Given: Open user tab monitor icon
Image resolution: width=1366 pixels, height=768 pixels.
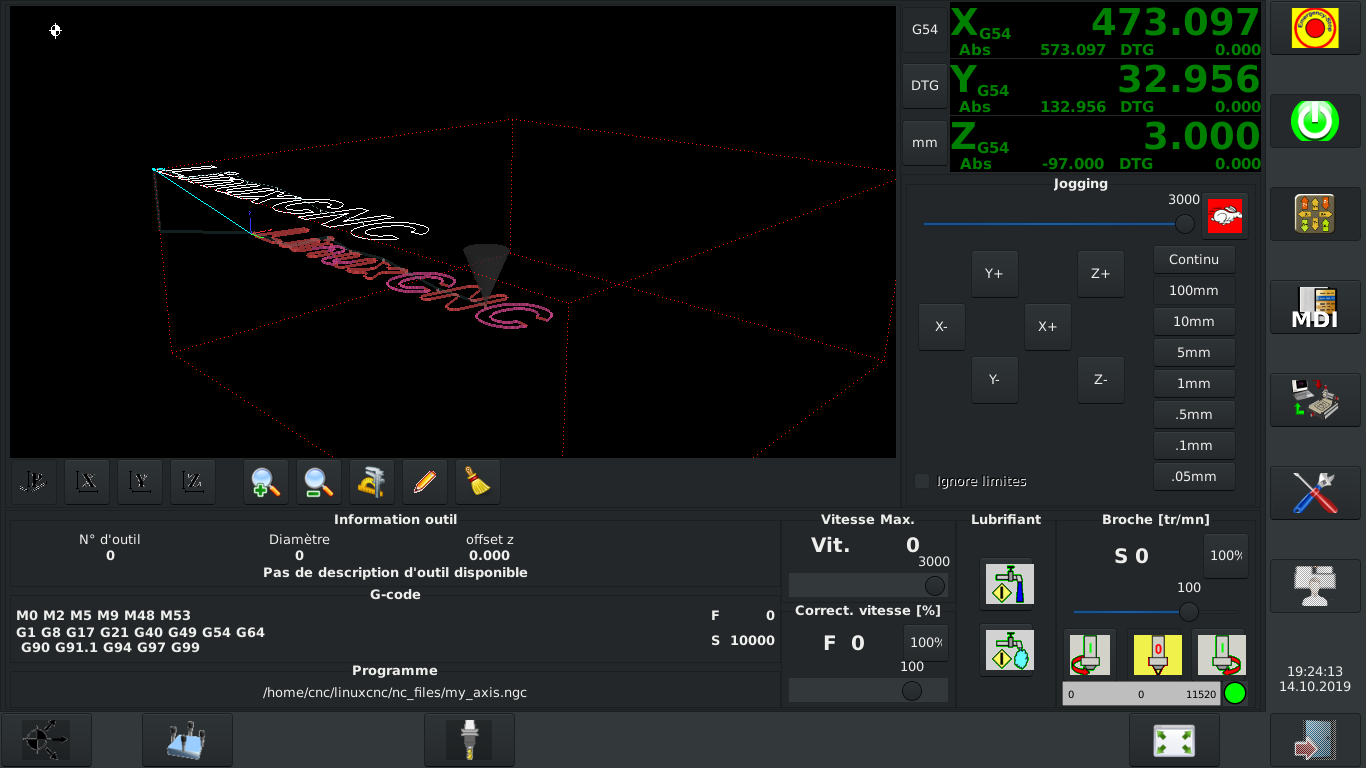Looking at the screenshot, I should [x=1315, y=586].
